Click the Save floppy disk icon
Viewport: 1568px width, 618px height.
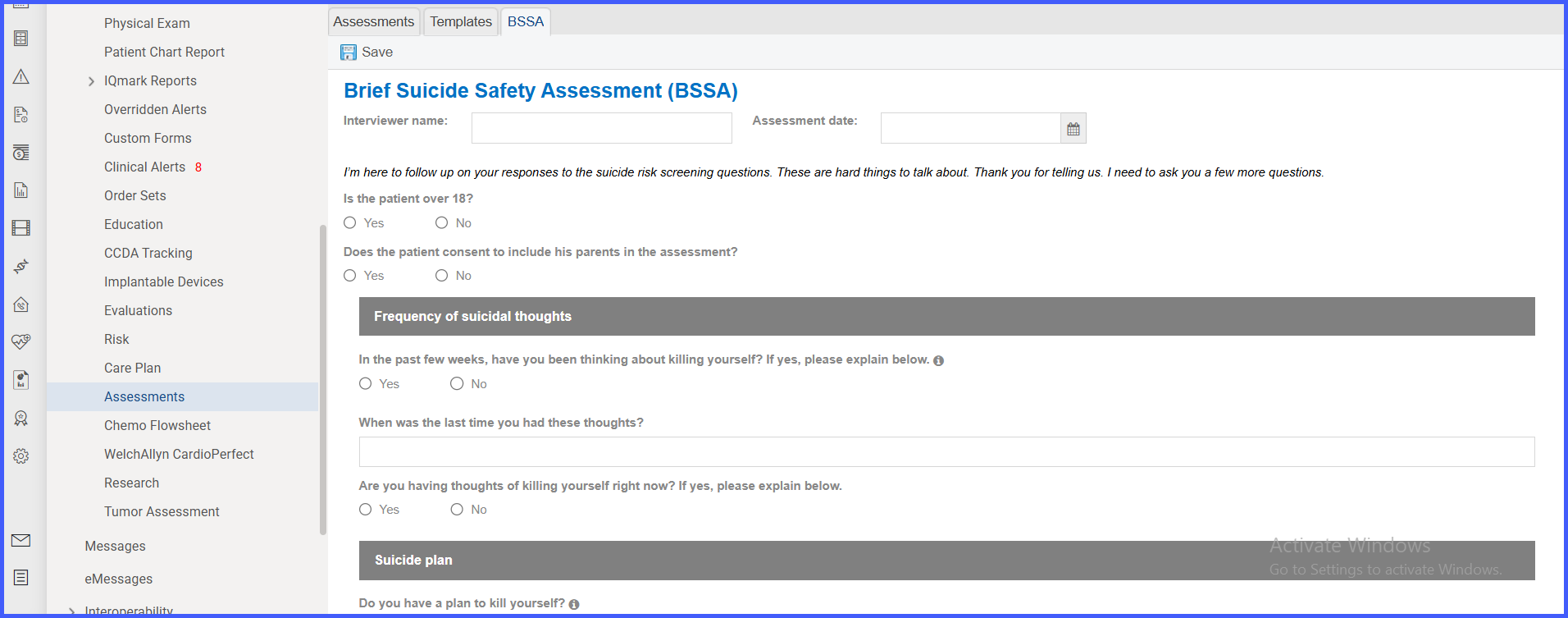[x=349, y=53]
